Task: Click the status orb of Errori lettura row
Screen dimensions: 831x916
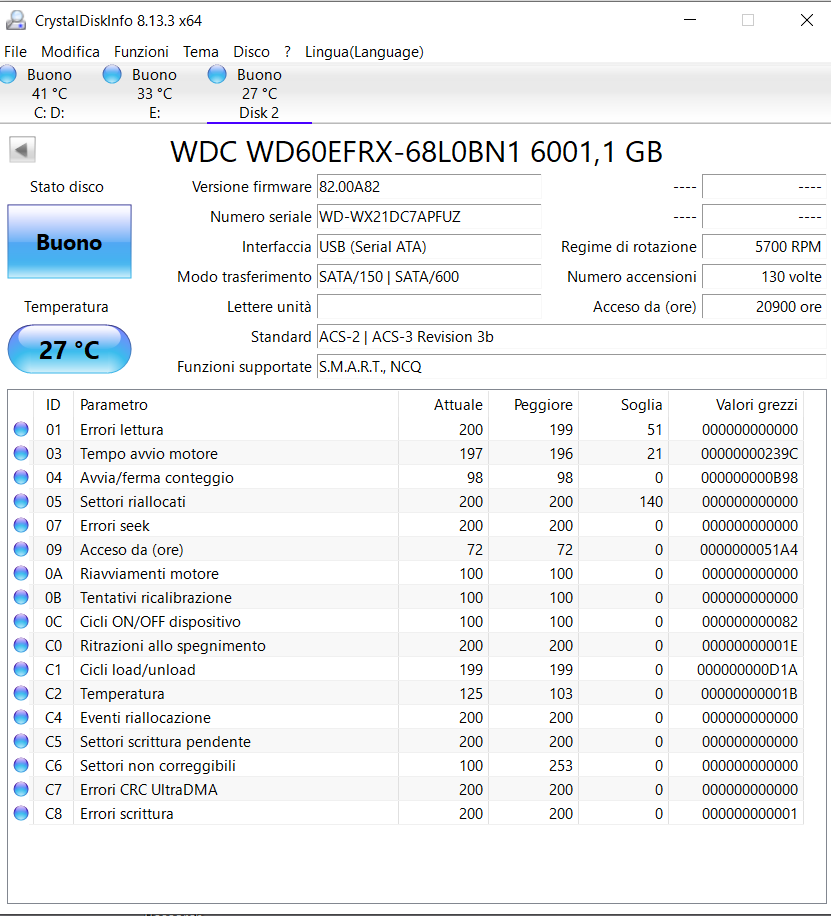Action: 21,429
